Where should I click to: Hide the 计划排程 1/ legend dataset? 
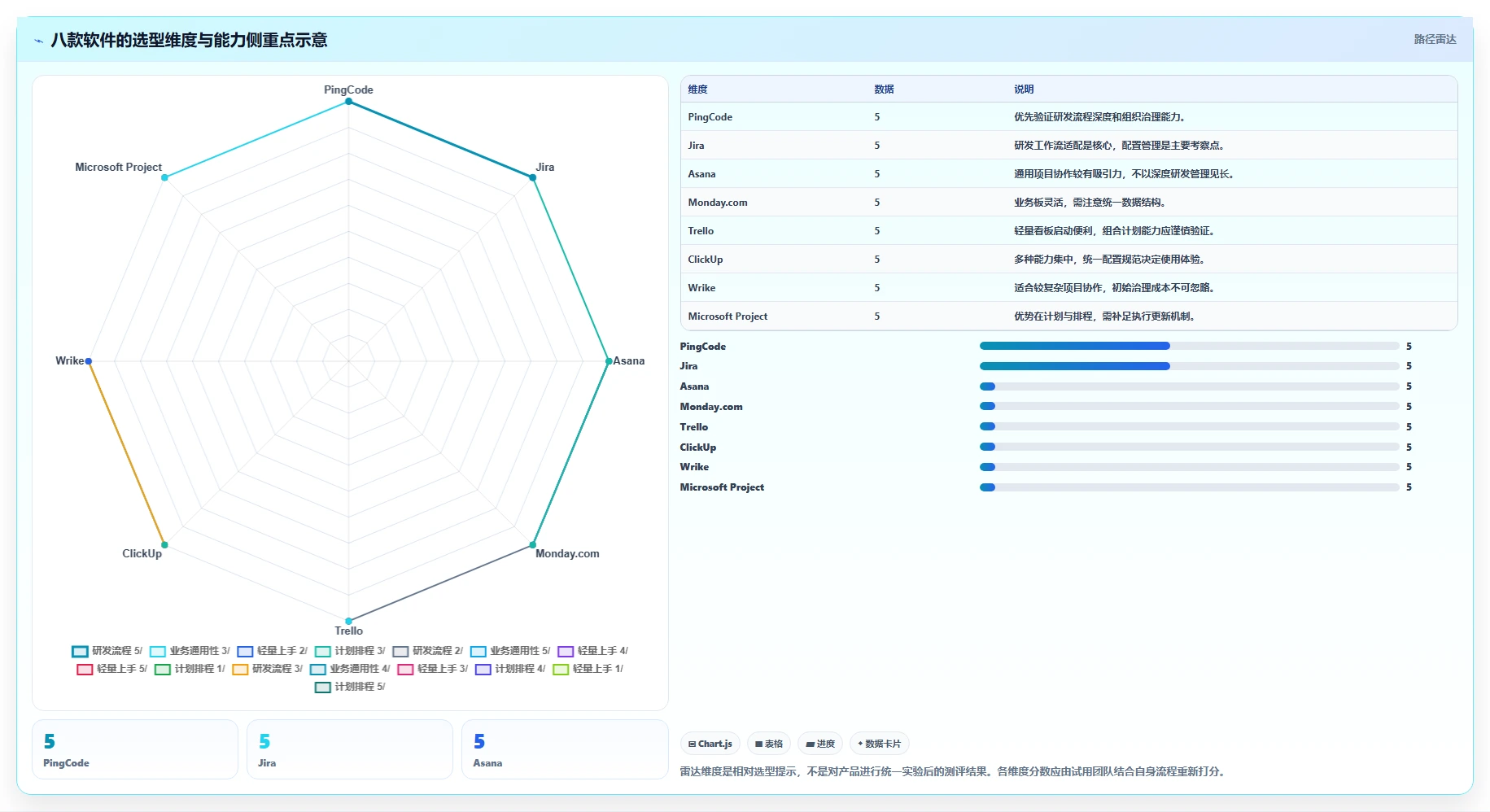[x=190, y=669]
